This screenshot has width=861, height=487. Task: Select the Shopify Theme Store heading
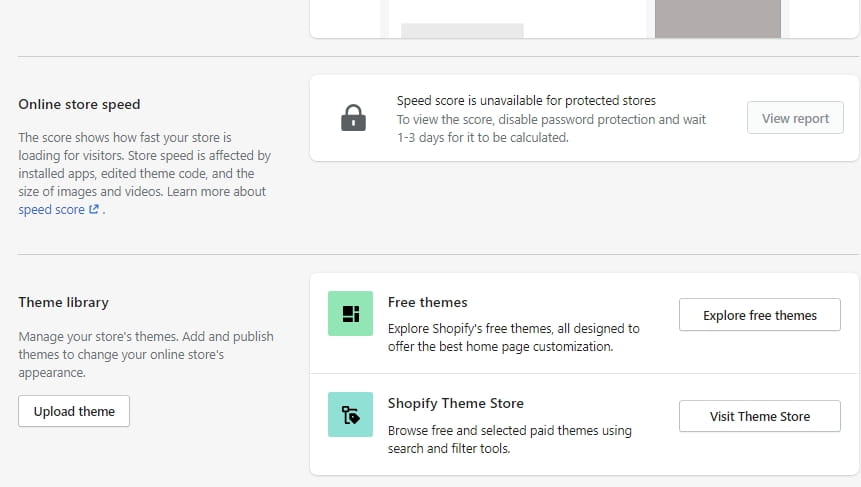click(x=456, y=403)
